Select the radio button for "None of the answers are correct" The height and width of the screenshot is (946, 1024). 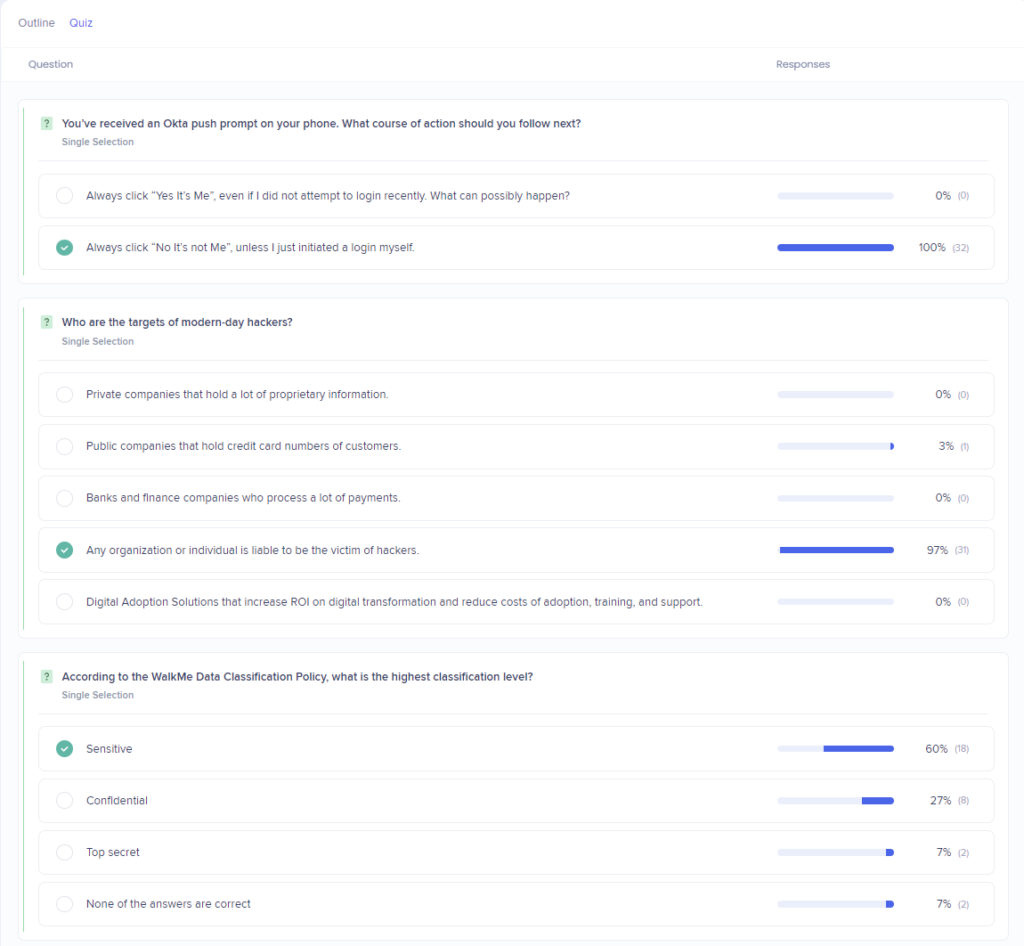pos(64,903)
